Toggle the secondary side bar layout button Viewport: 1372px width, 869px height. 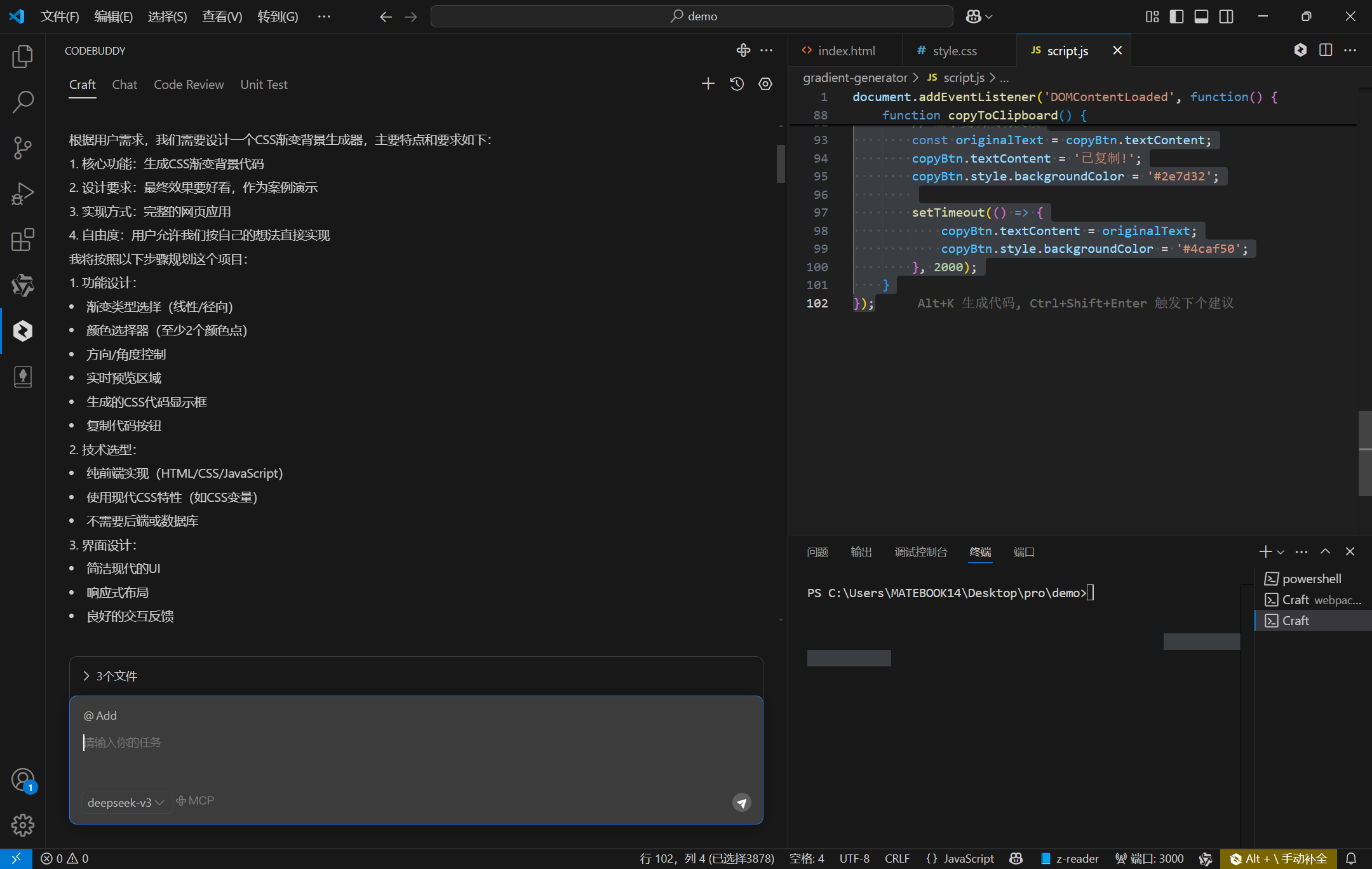click(x=1227, y=17)
